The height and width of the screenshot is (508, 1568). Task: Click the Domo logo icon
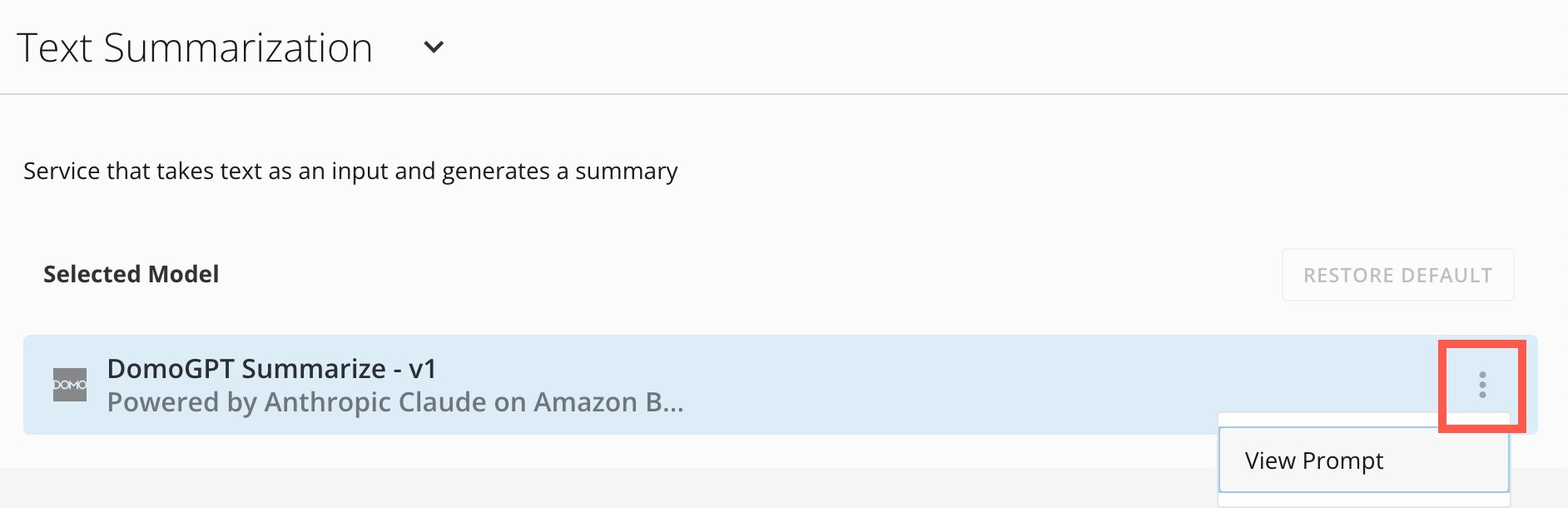tap(70, 385)
